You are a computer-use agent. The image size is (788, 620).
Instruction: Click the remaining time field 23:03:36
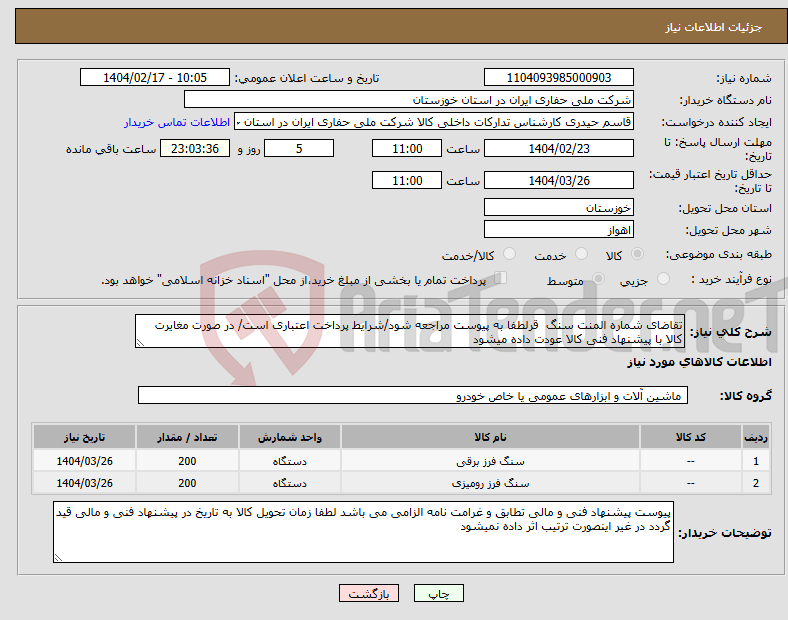(195, 149)
